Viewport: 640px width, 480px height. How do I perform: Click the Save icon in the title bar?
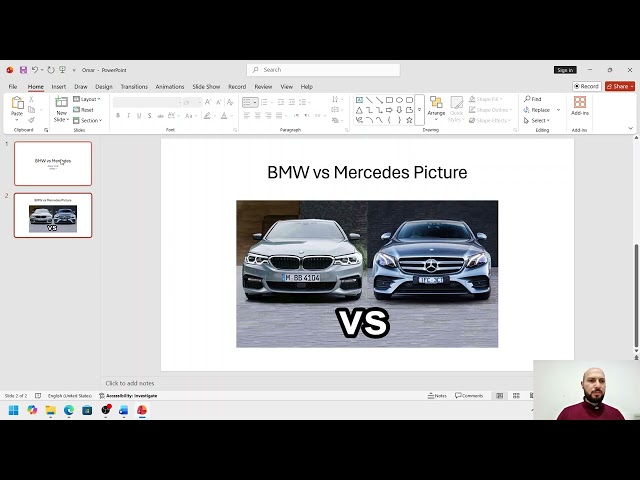(x=23, y=70)
